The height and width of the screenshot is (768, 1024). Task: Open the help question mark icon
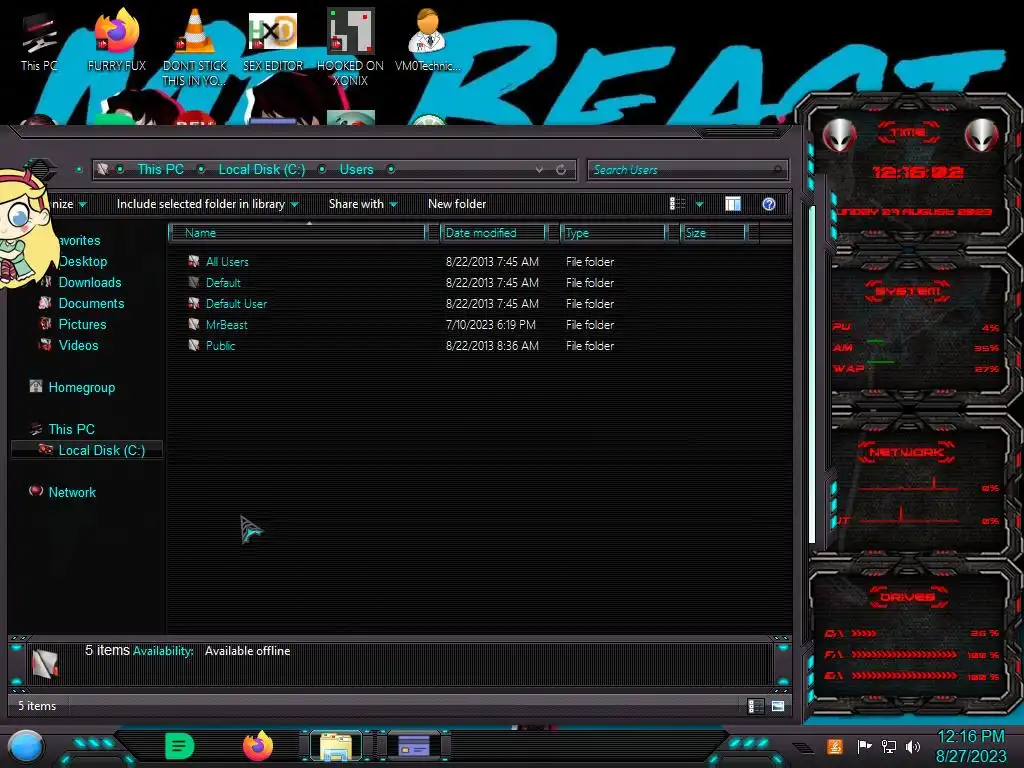point(769,204)
